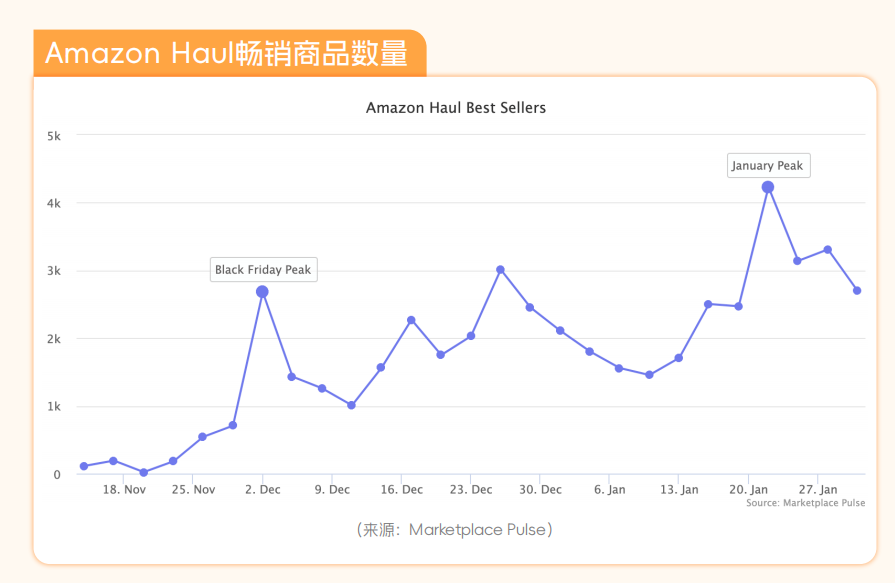Select the last data point on the line
The width and height of the screenshot is (895, 583).
pyautogui.click(x=857, y=291)
